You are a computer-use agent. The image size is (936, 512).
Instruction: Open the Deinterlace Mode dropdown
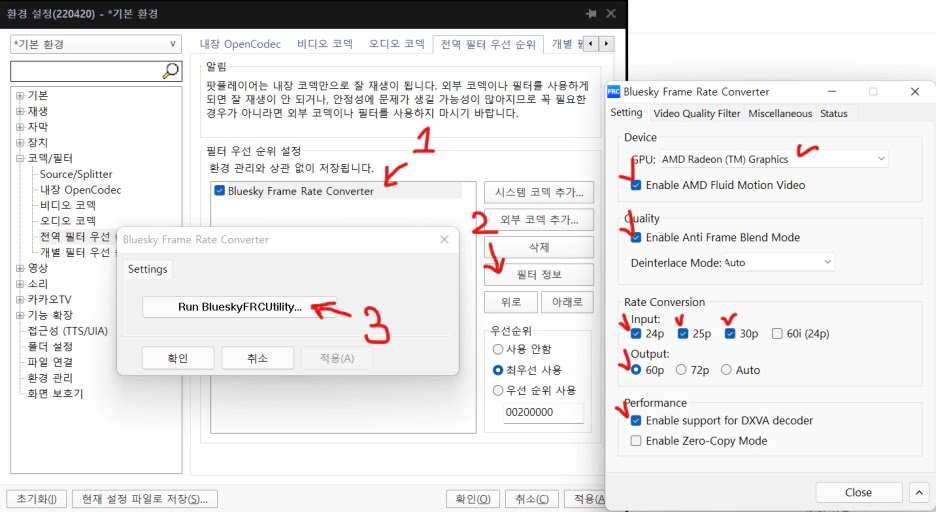point(778,262)
